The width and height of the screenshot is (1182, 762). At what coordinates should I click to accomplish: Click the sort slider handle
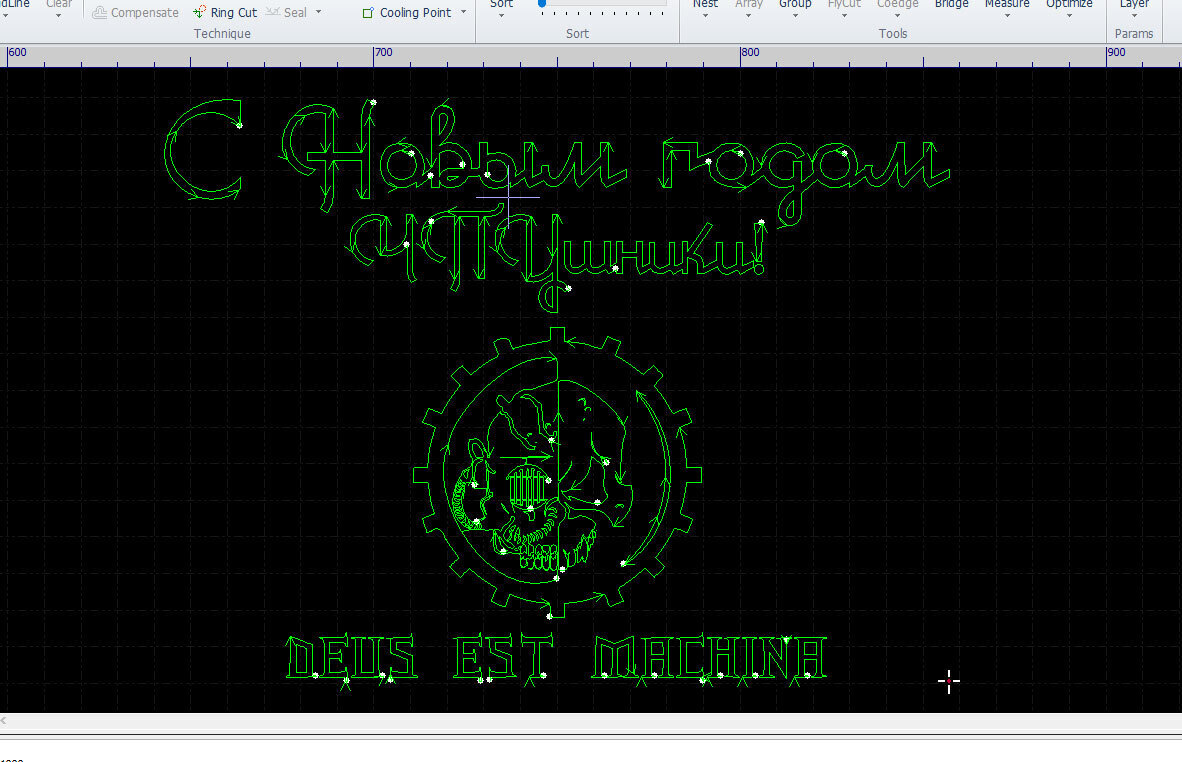click(x=542, y=4)
